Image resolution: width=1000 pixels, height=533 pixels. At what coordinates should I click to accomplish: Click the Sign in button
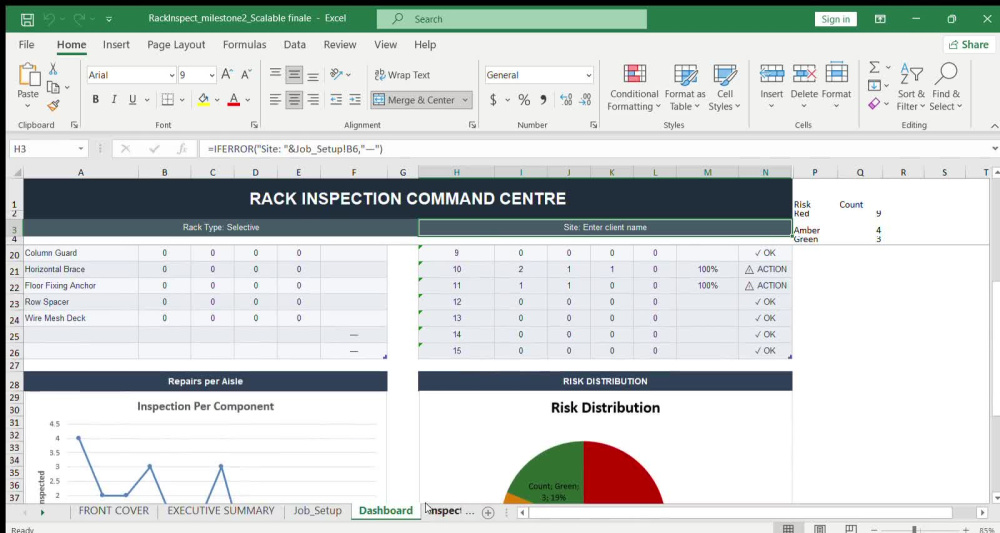click(835, 19)
